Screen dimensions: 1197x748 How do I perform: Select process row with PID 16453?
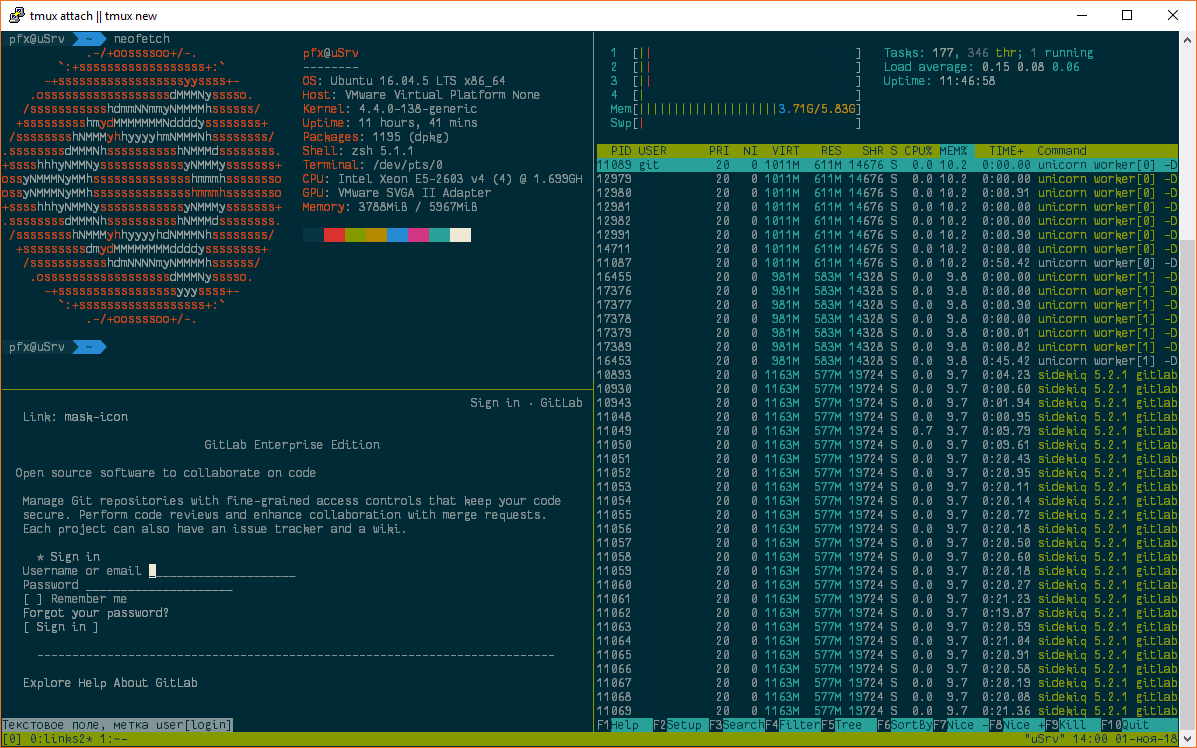coord(887,361)
